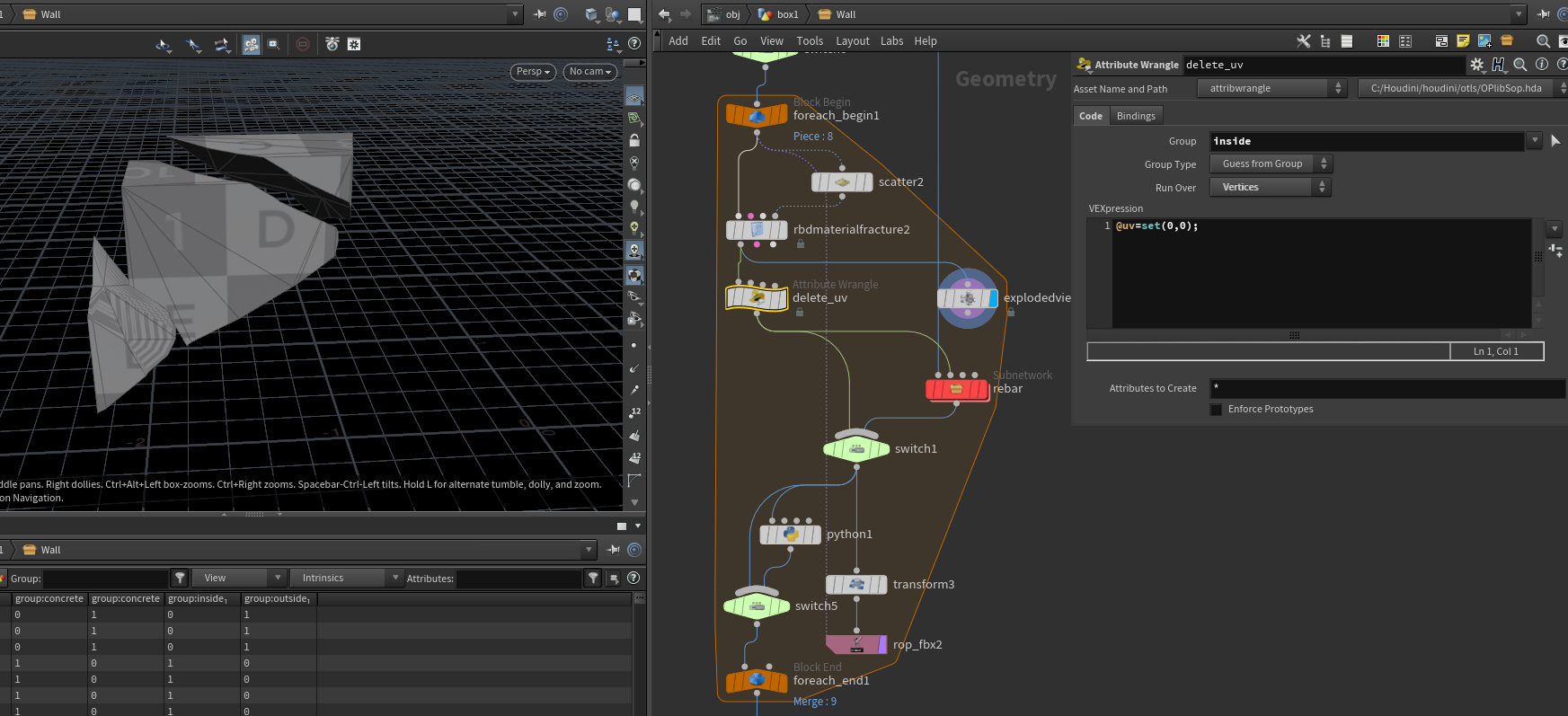The height and width of the screenshot is (716, 1568).
Task: Select the rebar subnetwork node
Action: (956, 389)
